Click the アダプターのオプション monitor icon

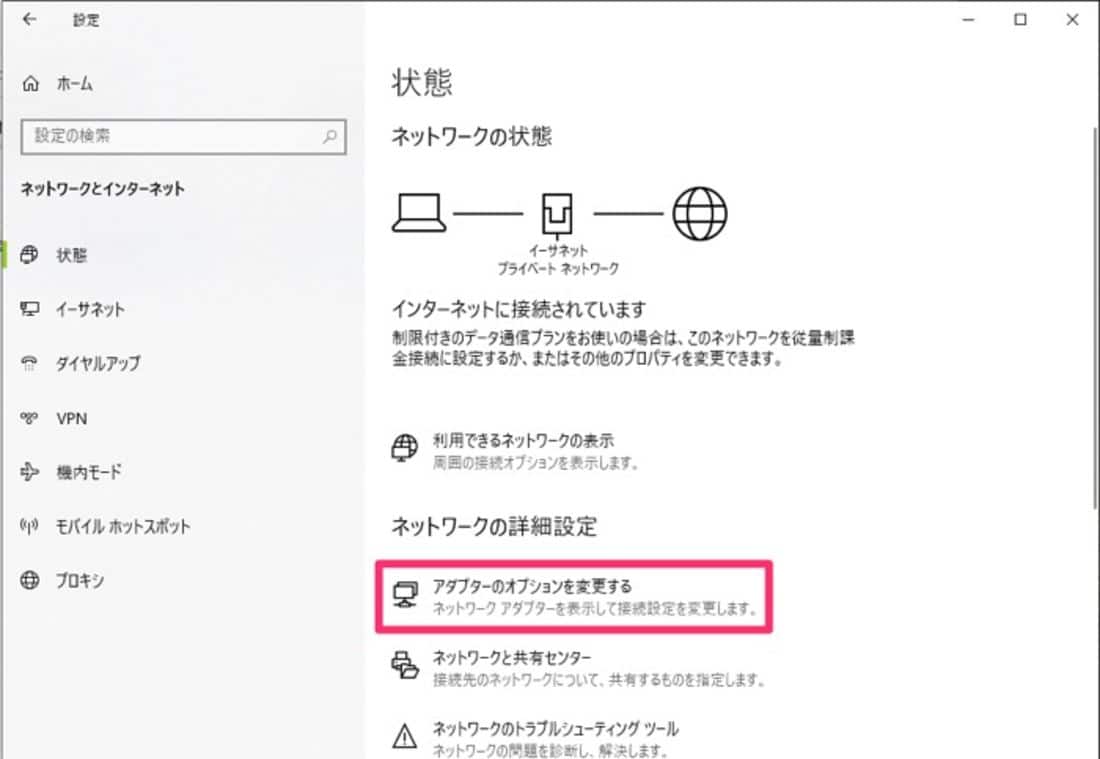[x=405, y=595]
